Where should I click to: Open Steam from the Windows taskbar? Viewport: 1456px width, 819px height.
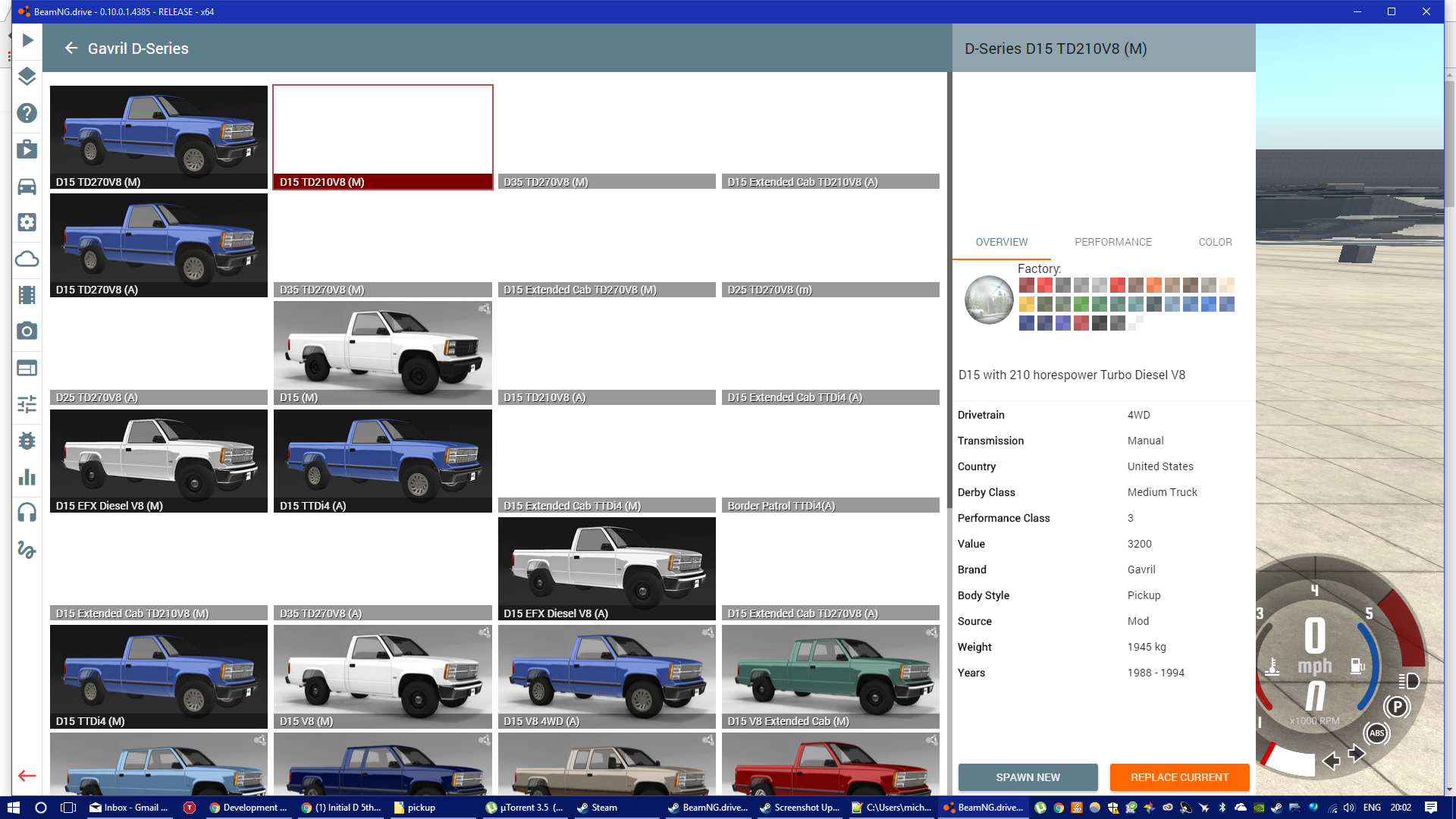596,808
